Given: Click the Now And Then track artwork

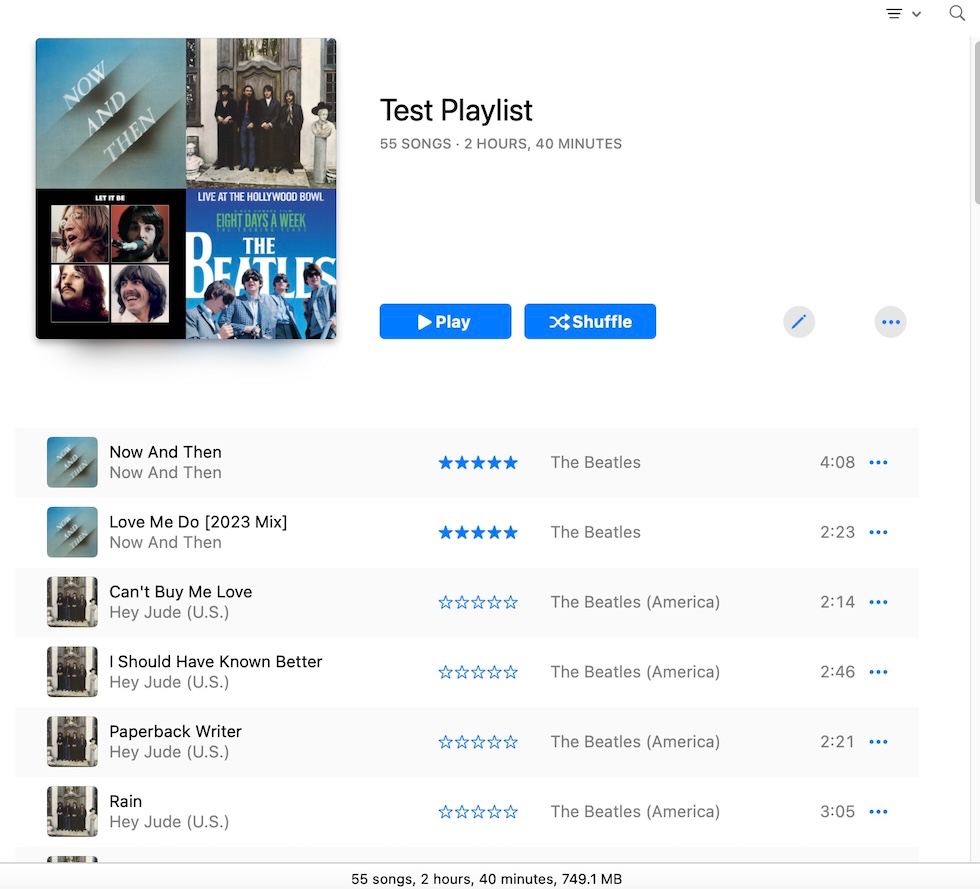Looking at the screenshot, I should click(x=72, y=462).
